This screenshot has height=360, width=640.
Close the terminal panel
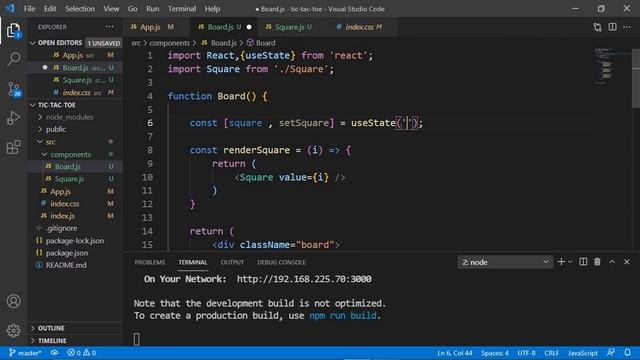coord(627,262)
